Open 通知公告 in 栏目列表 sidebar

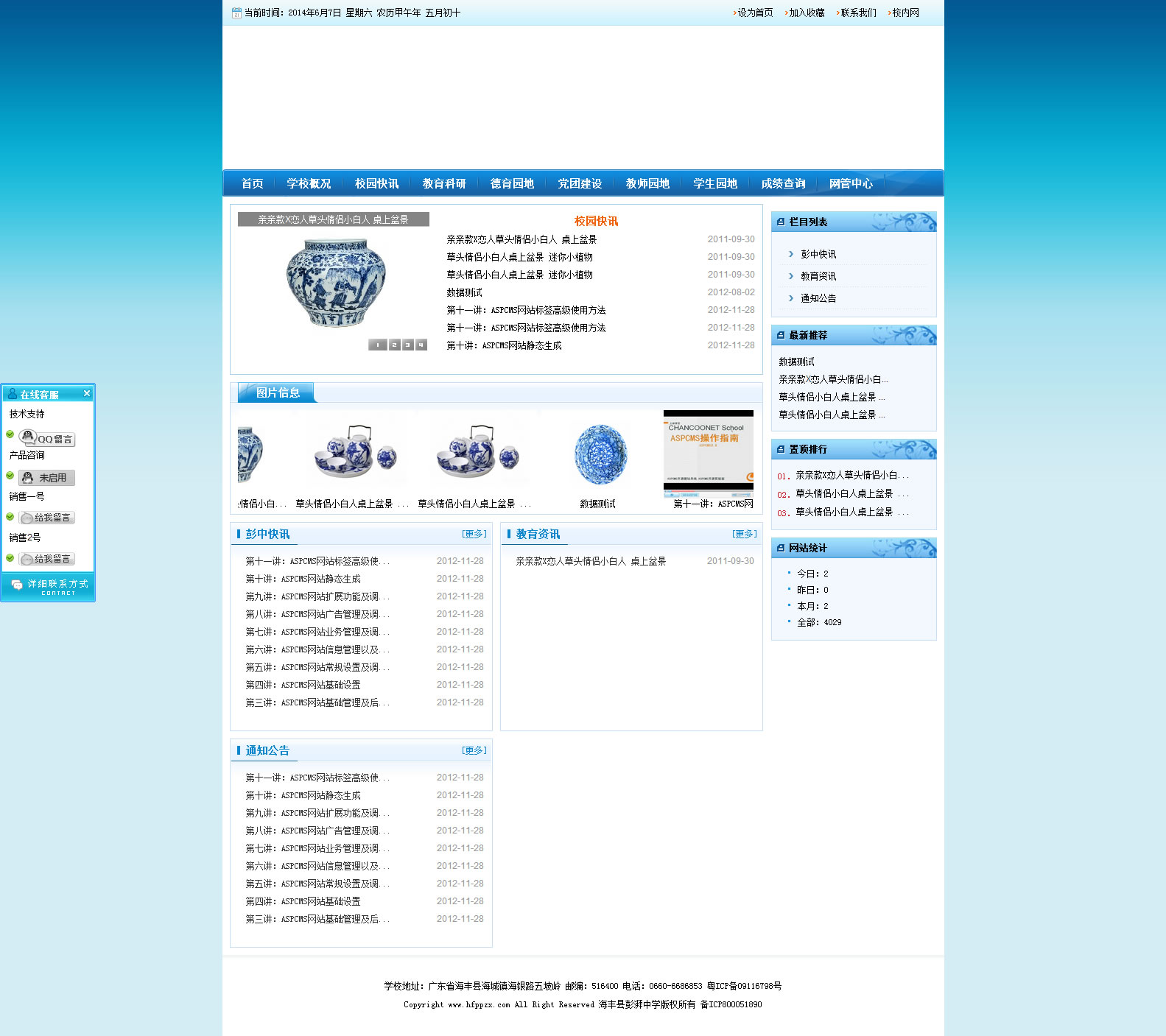pyautogui.click(x=818, y=298)
